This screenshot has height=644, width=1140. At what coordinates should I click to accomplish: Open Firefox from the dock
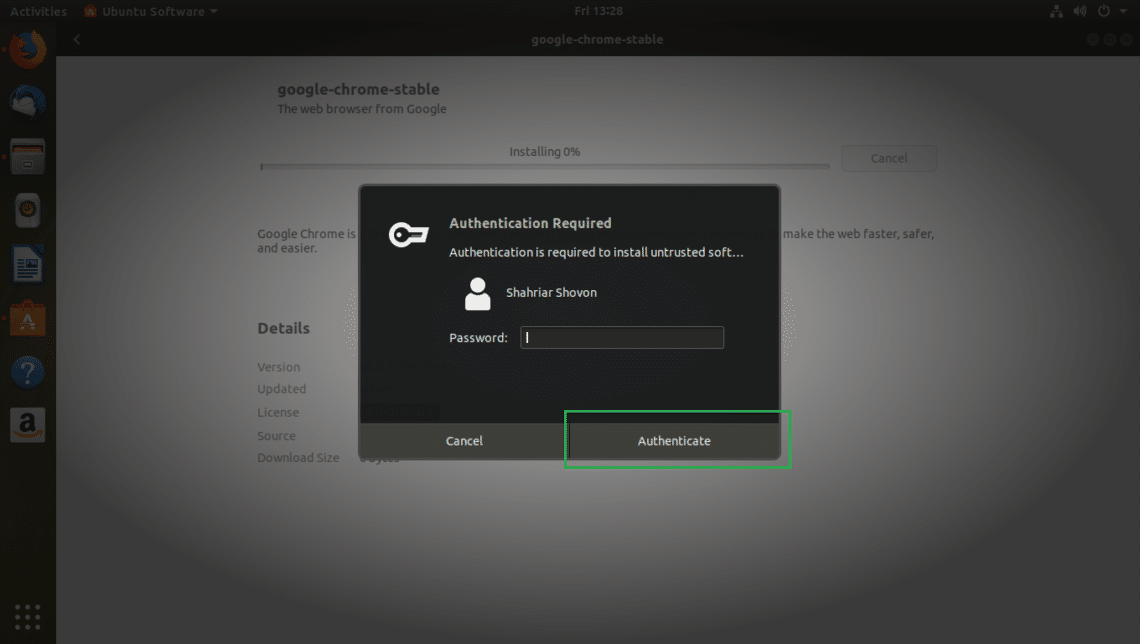point(28,49)
